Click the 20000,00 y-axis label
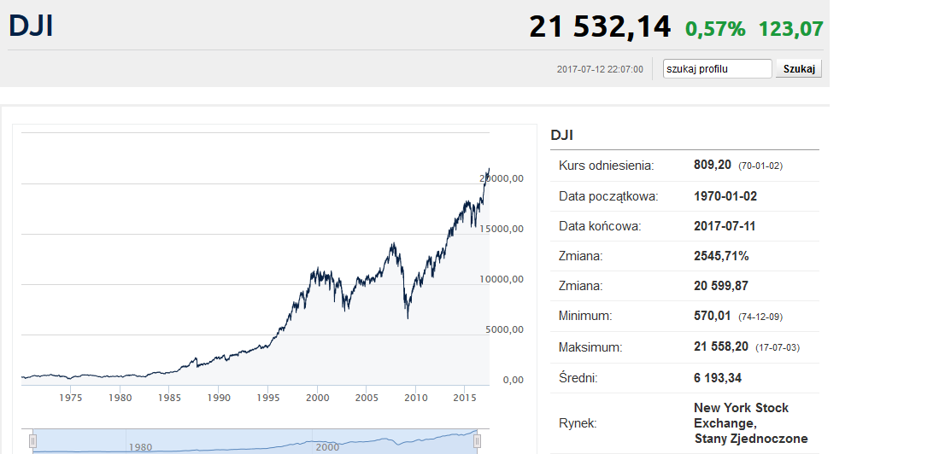Viewport: 945px width, 454px height. pos(501,178)
